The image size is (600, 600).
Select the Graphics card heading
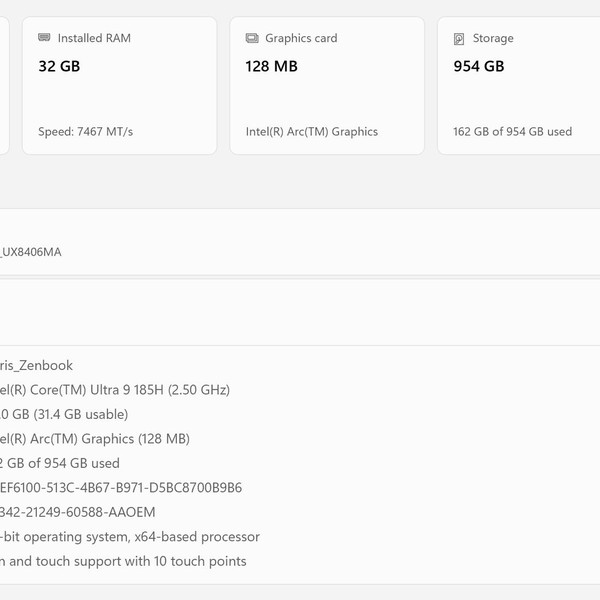(301, 38)
